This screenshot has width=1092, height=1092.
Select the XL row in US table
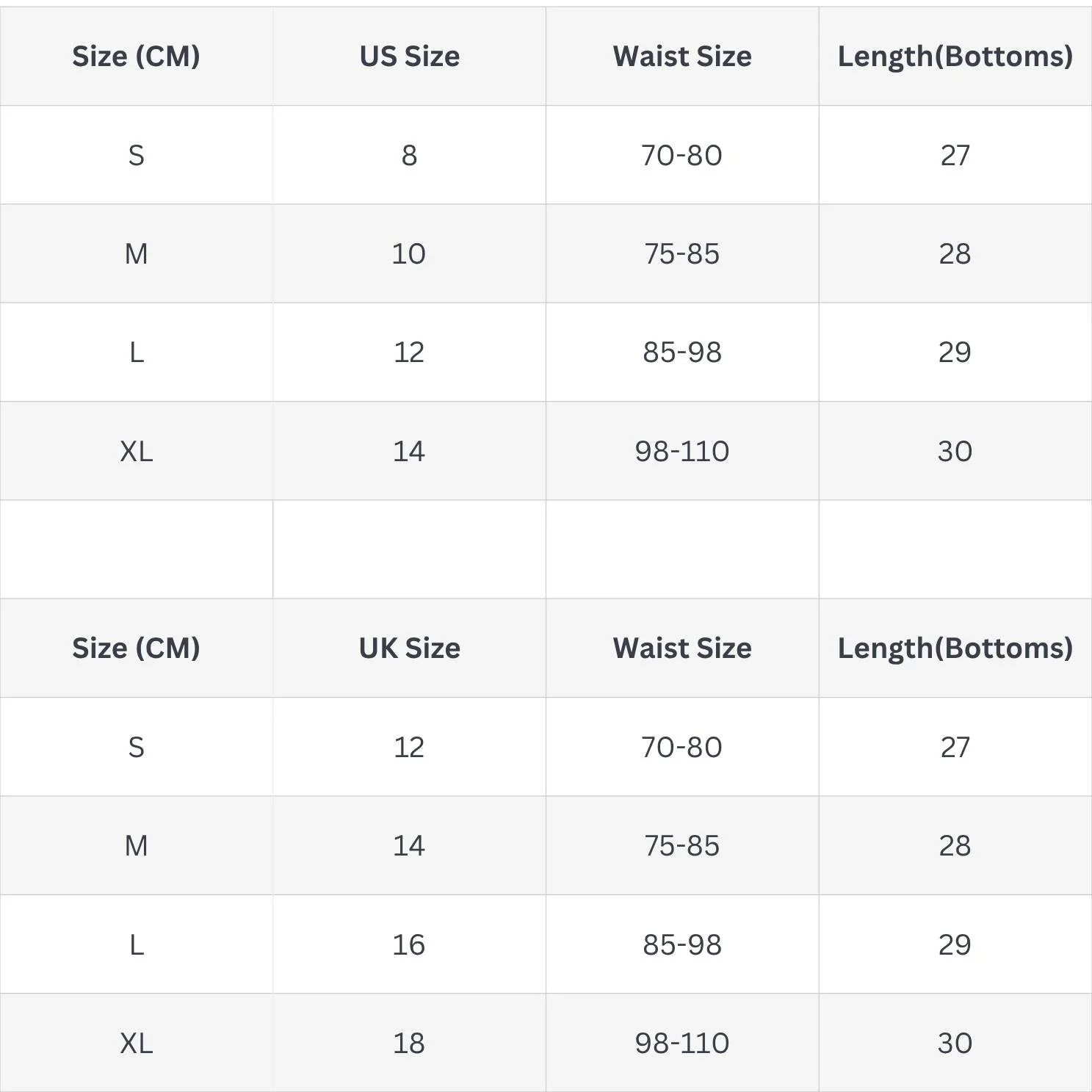[x=546, y=451]
